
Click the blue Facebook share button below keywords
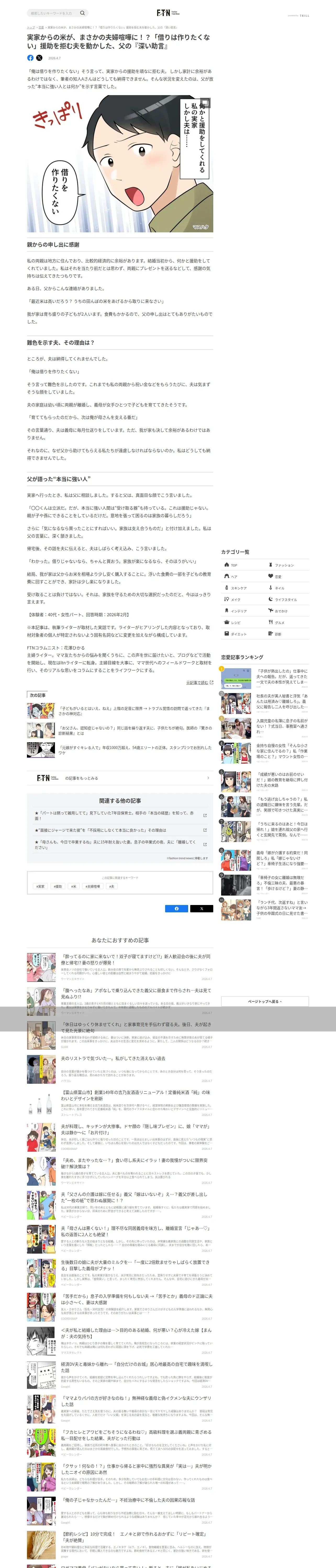pos(177,908)
